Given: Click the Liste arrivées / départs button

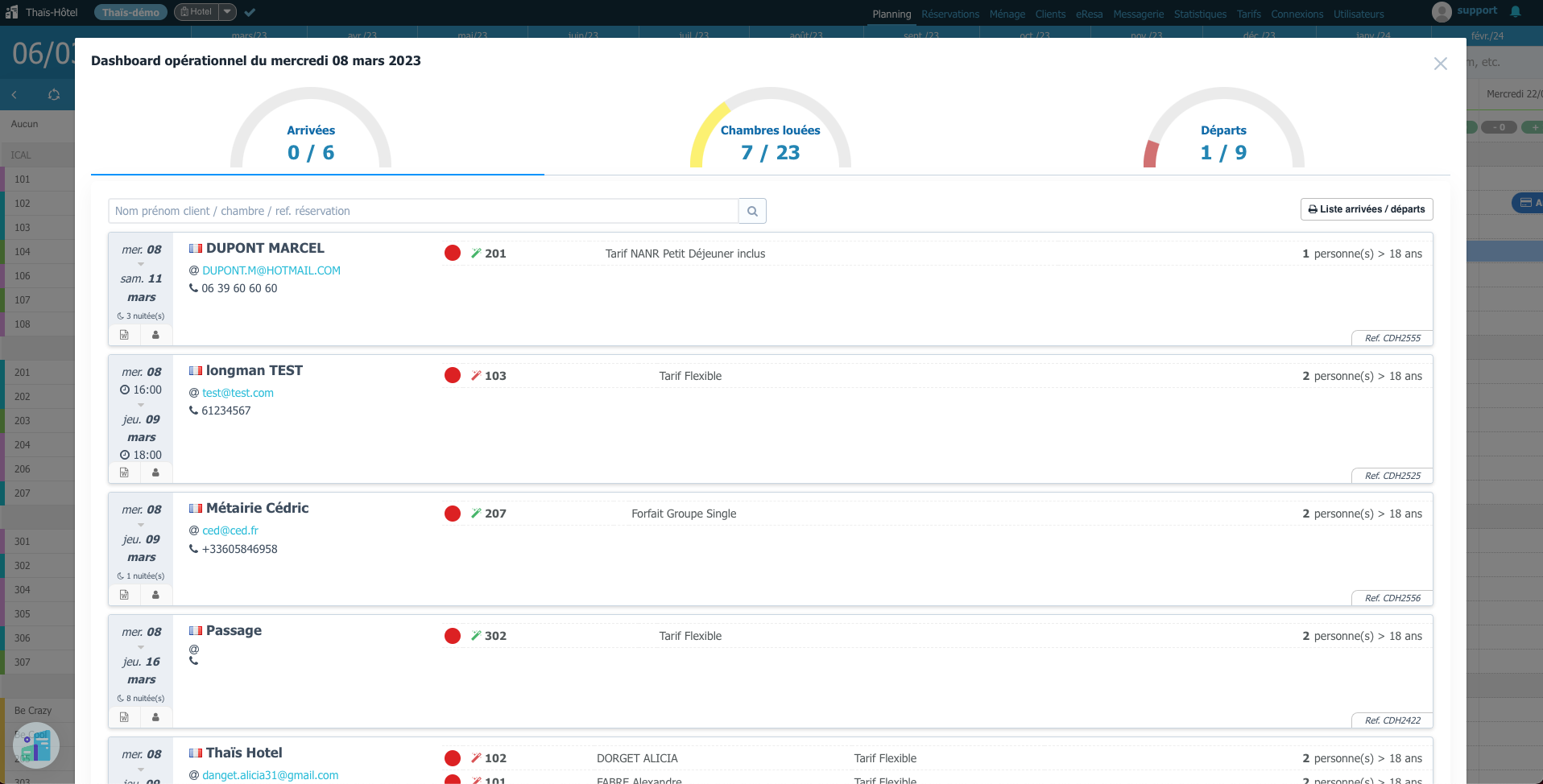Looking at the screenshot, I should 1367,209.
